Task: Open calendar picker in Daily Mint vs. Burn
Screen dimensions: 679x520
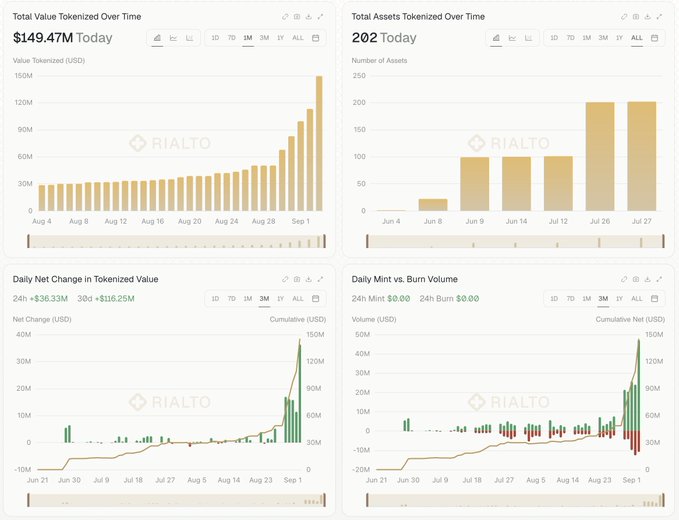Action: (x=655, y=299)
